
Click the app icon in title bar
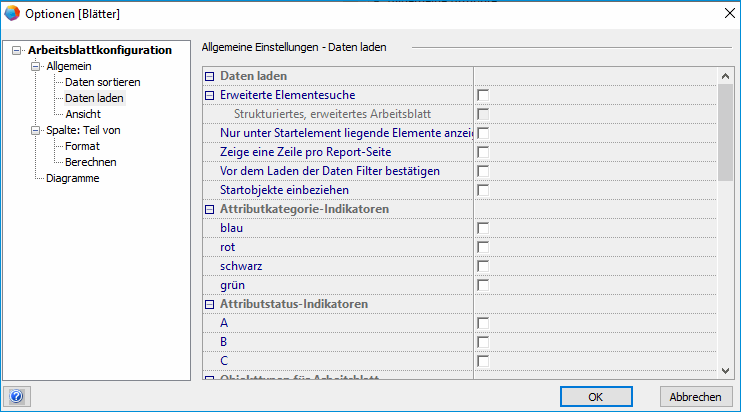pyautogui.click(x=12, y=13)
